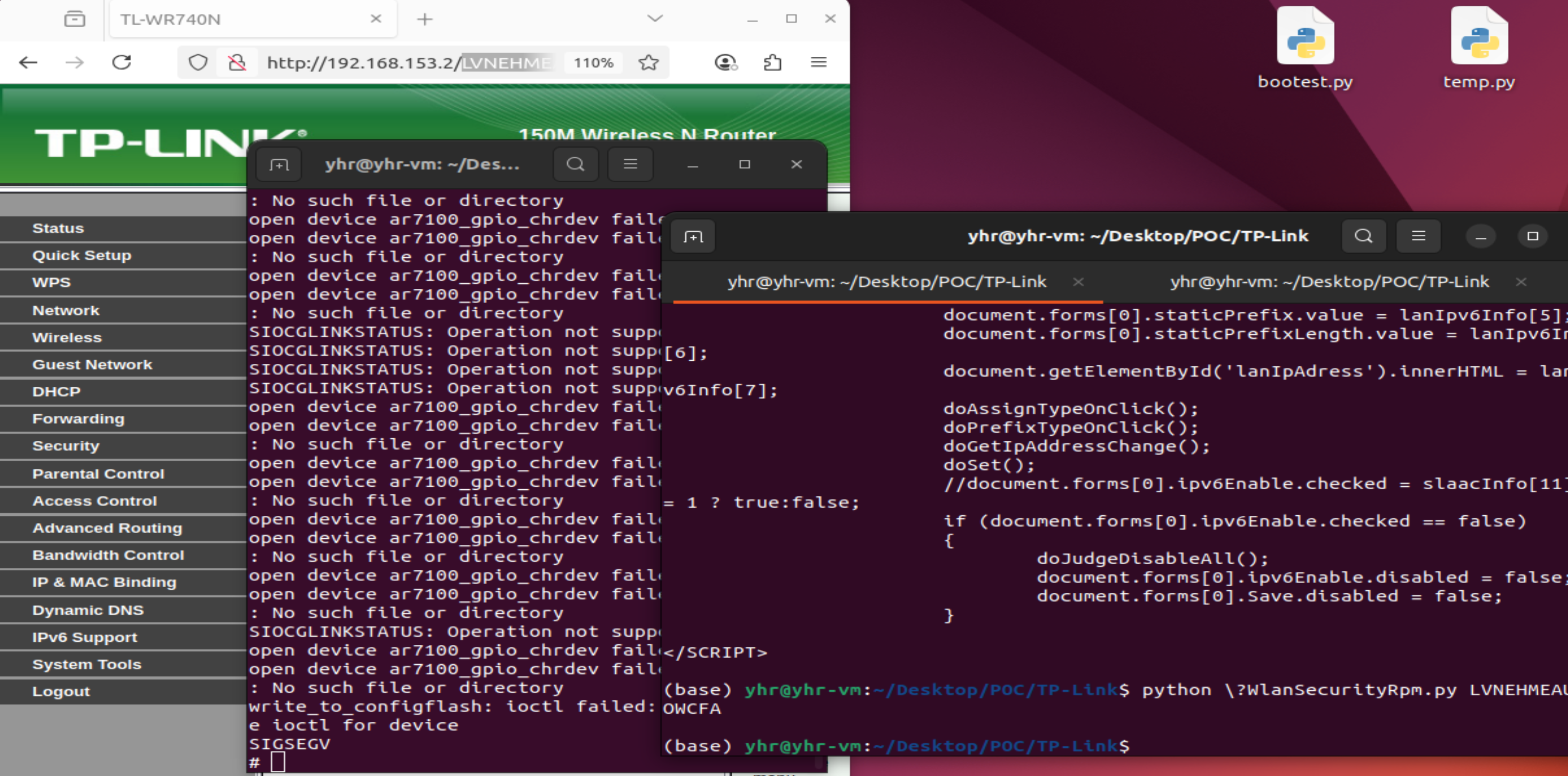Bookmark this page with the star icon
This screenshot has width=1568, height=776.
point(648,62)
